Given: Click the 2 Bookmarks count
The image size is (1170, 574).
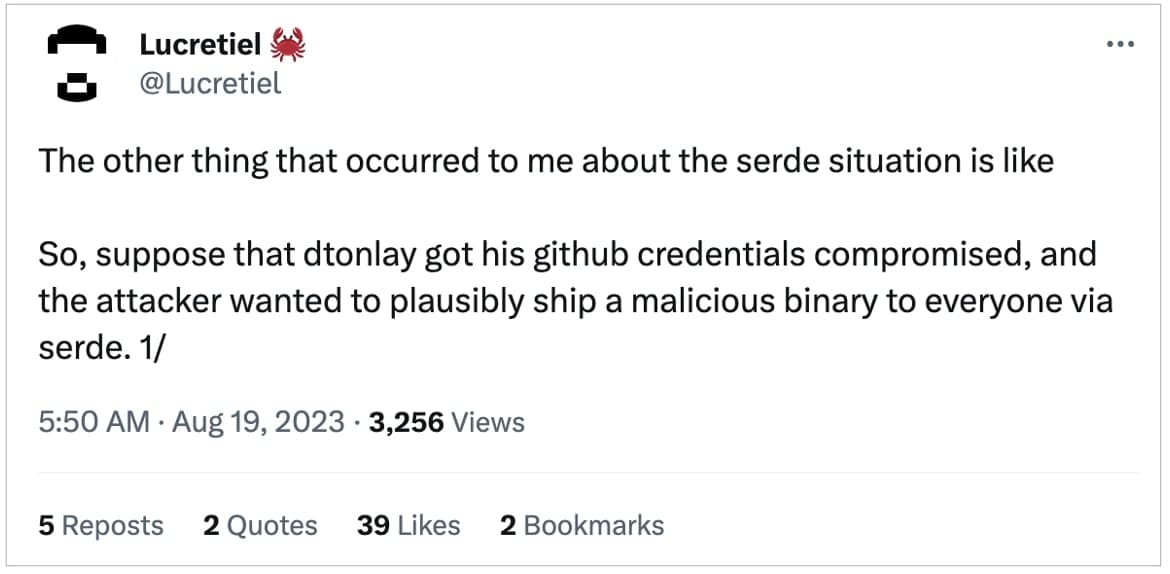Looking at the screenshot, I should click(581, 525).
